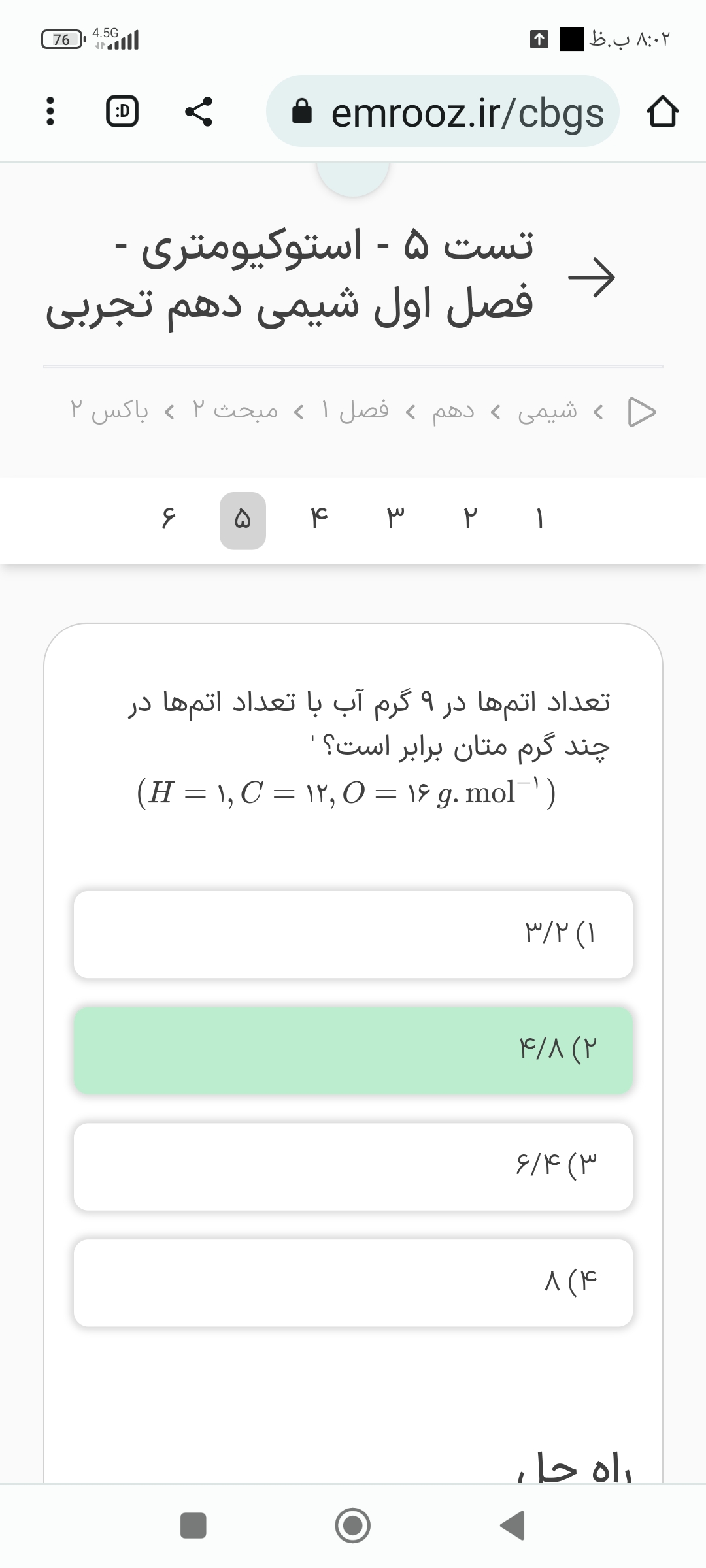Image resolution: width=706 pixels, height=1568 pixels.
Task: Tap the share icon in toolbar
Action: 198,112
